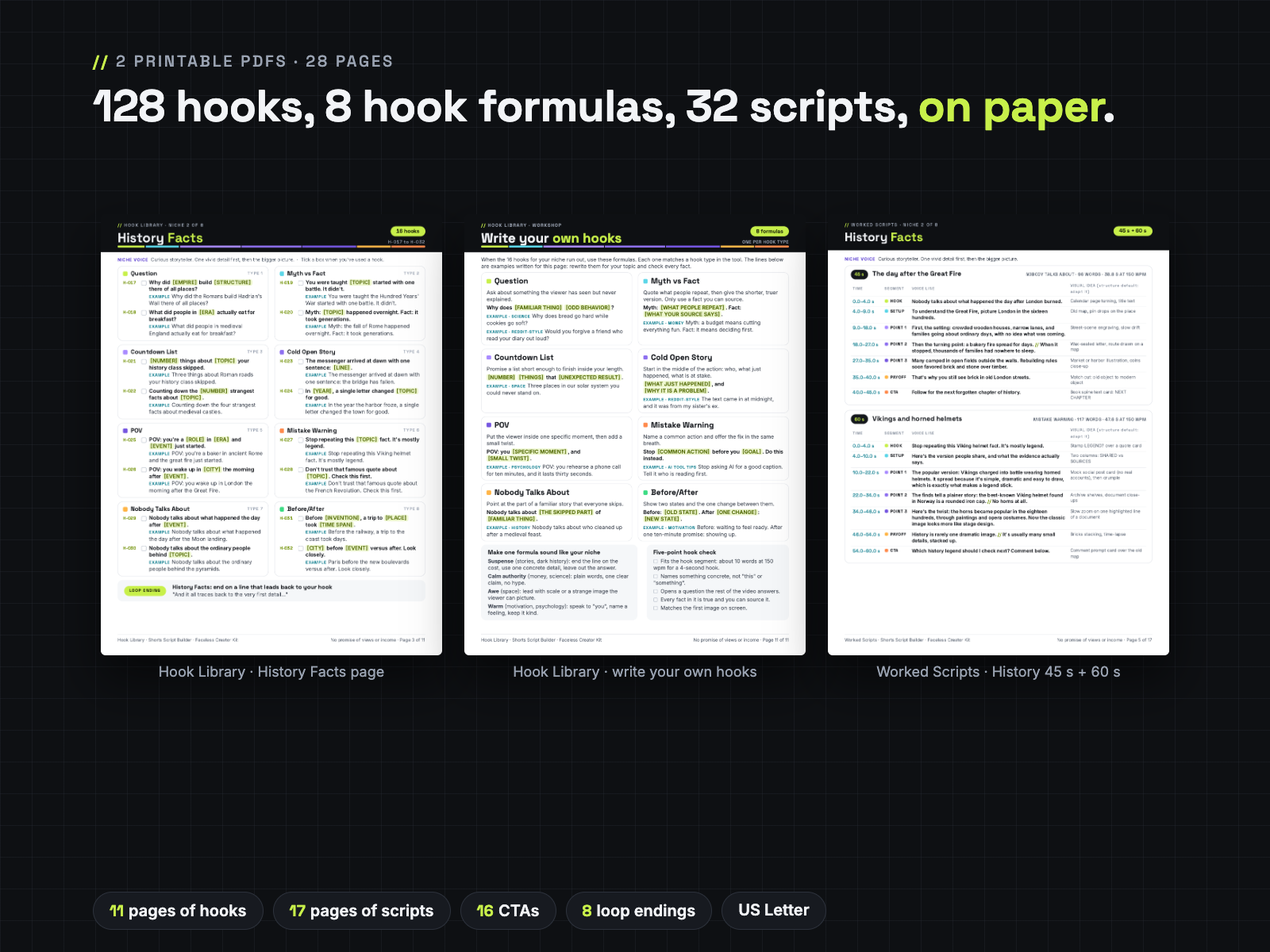Check "Opens a question" in Five-point hook check
The height and width of the screenshot is (952, 1270).
[656, 591]
